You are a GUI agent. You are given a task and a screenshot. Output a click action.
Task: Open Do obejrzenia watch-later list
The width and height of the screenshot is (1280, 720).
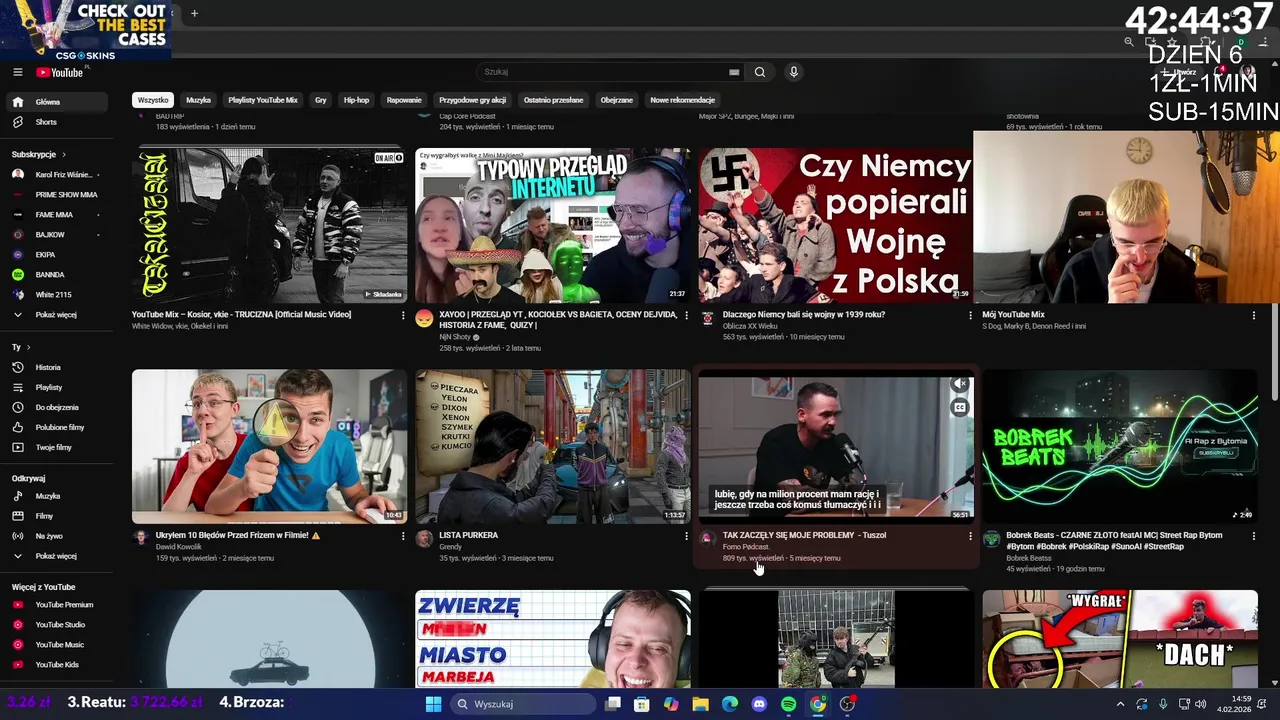58,407
